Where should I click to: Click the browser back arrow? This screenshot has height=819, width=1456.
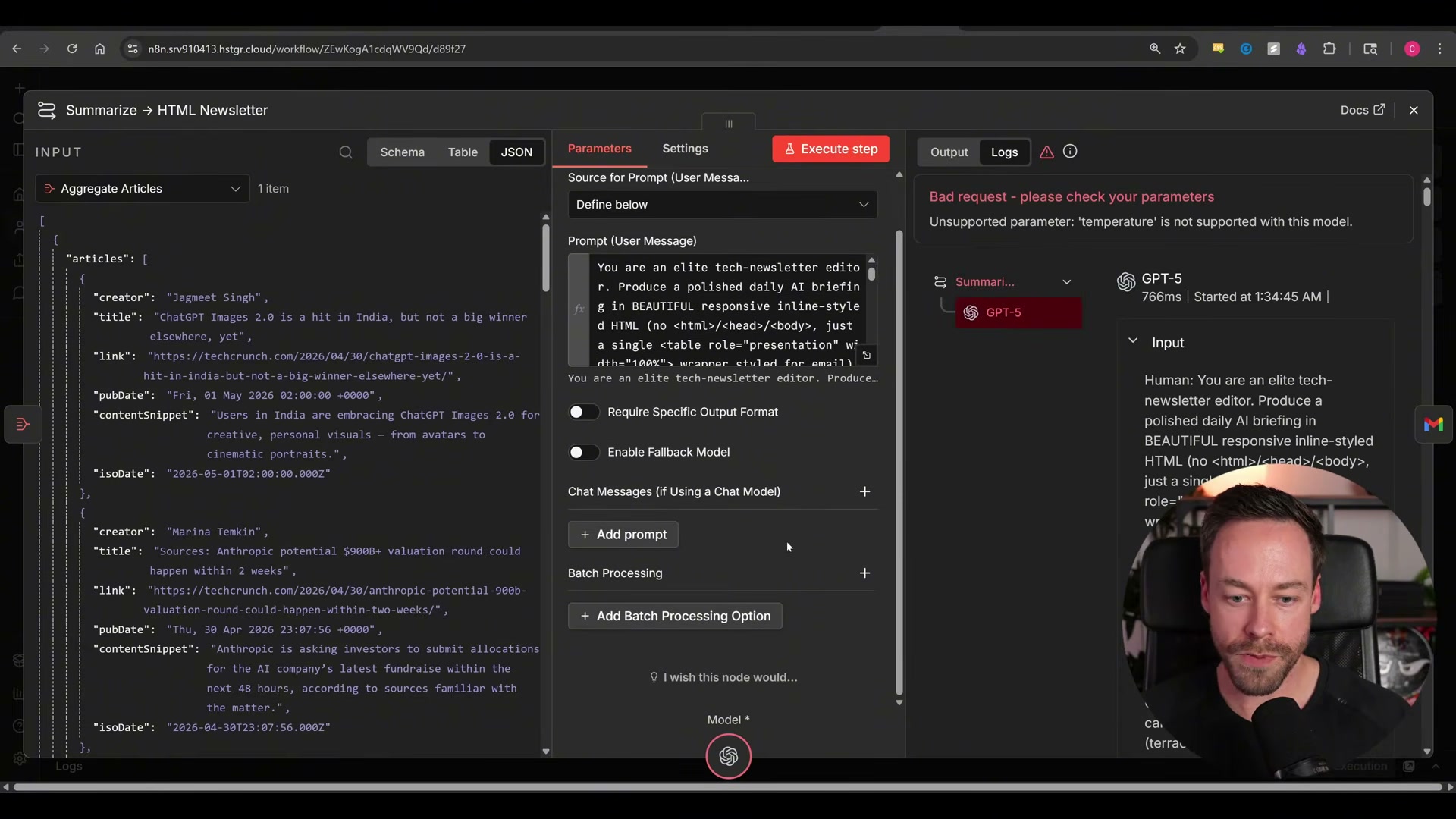pos(17,49)
